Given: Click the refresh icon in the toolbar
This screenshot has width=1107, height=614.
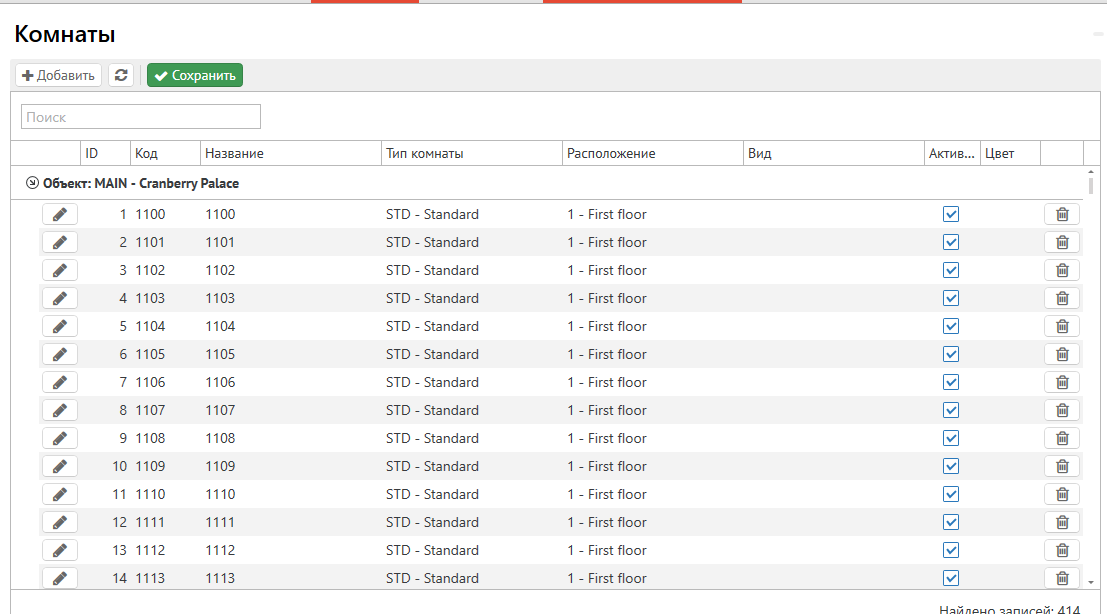Looking at the screenshot, I should [x=121, y=75].
